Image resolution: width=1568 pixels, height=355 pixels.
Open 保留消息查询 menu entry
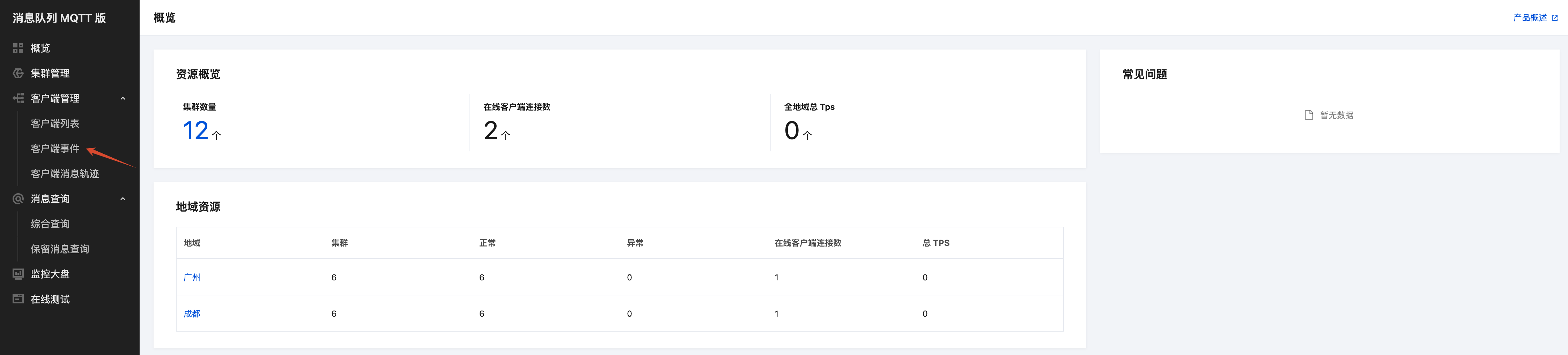60,249
